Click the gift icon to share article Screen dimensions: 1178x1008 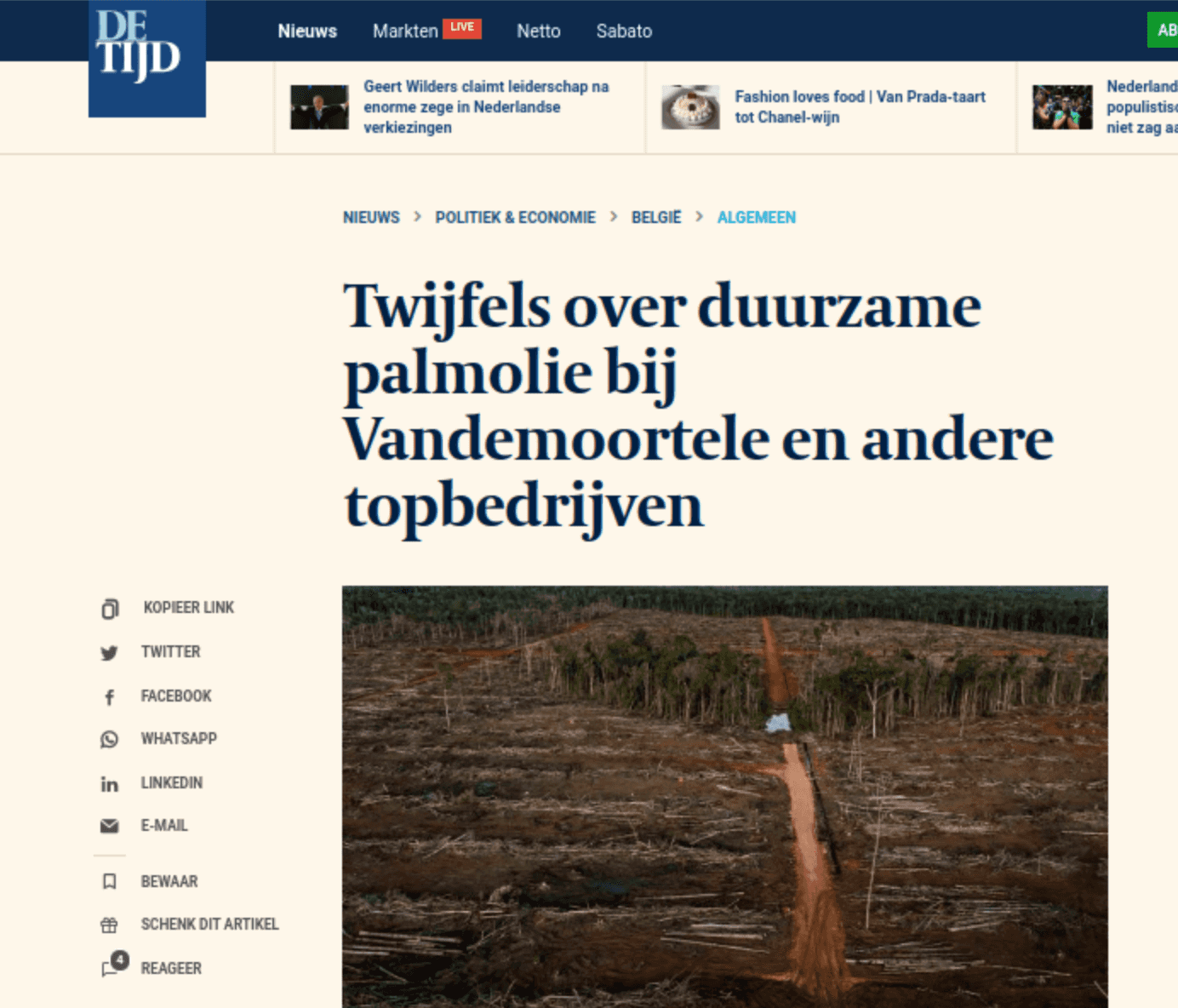109,925
